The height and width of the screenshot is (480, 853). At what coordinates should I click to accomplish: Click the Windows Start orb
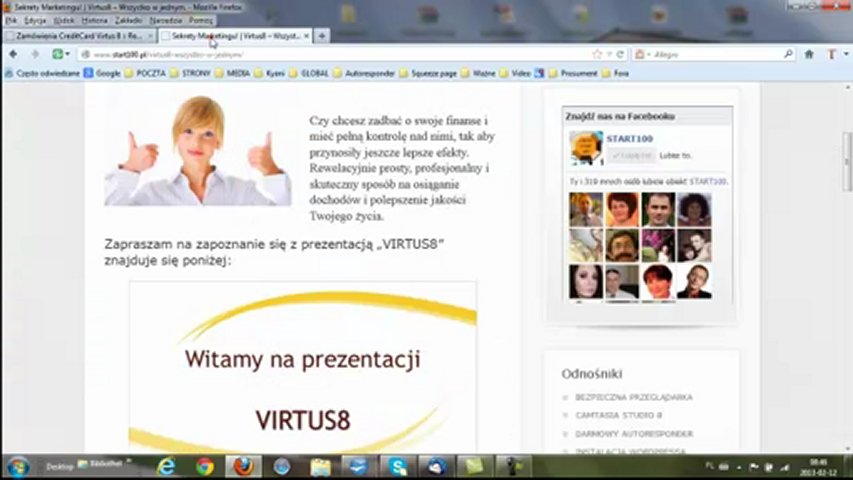[17, 466]
